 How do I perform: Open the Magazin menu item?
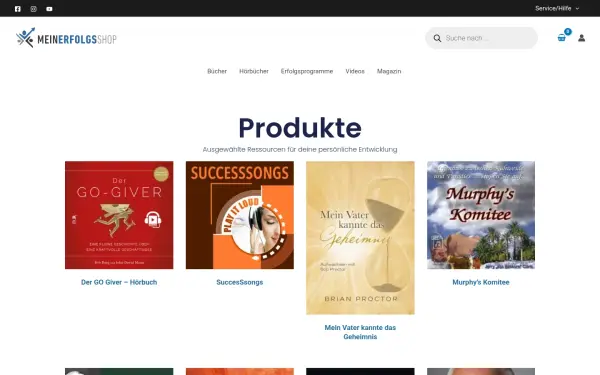389,71
